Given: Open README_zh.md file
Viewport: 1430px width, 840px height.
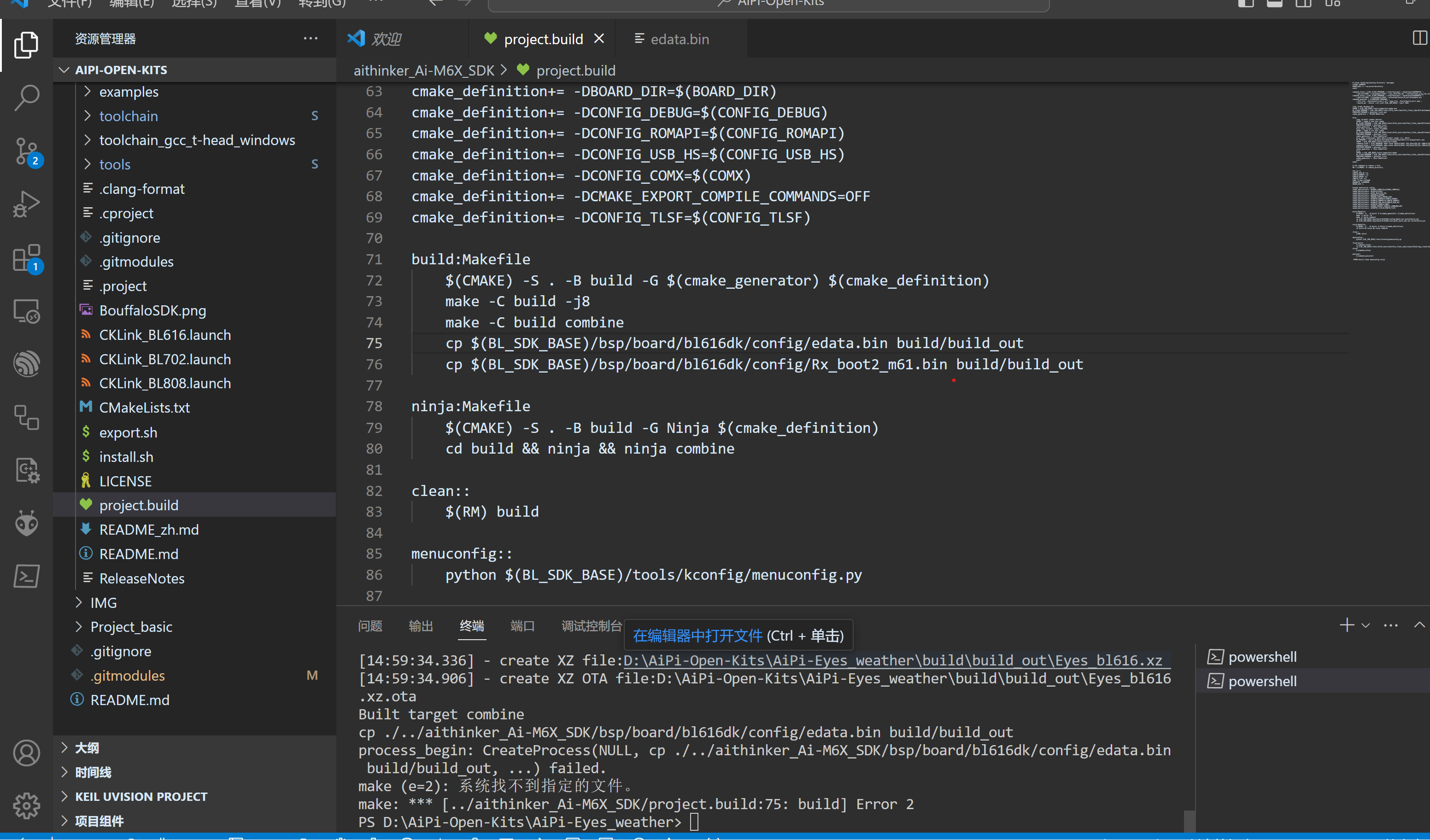Looking at the screenshot, I should pyautogui.click(x=194, y=529).
